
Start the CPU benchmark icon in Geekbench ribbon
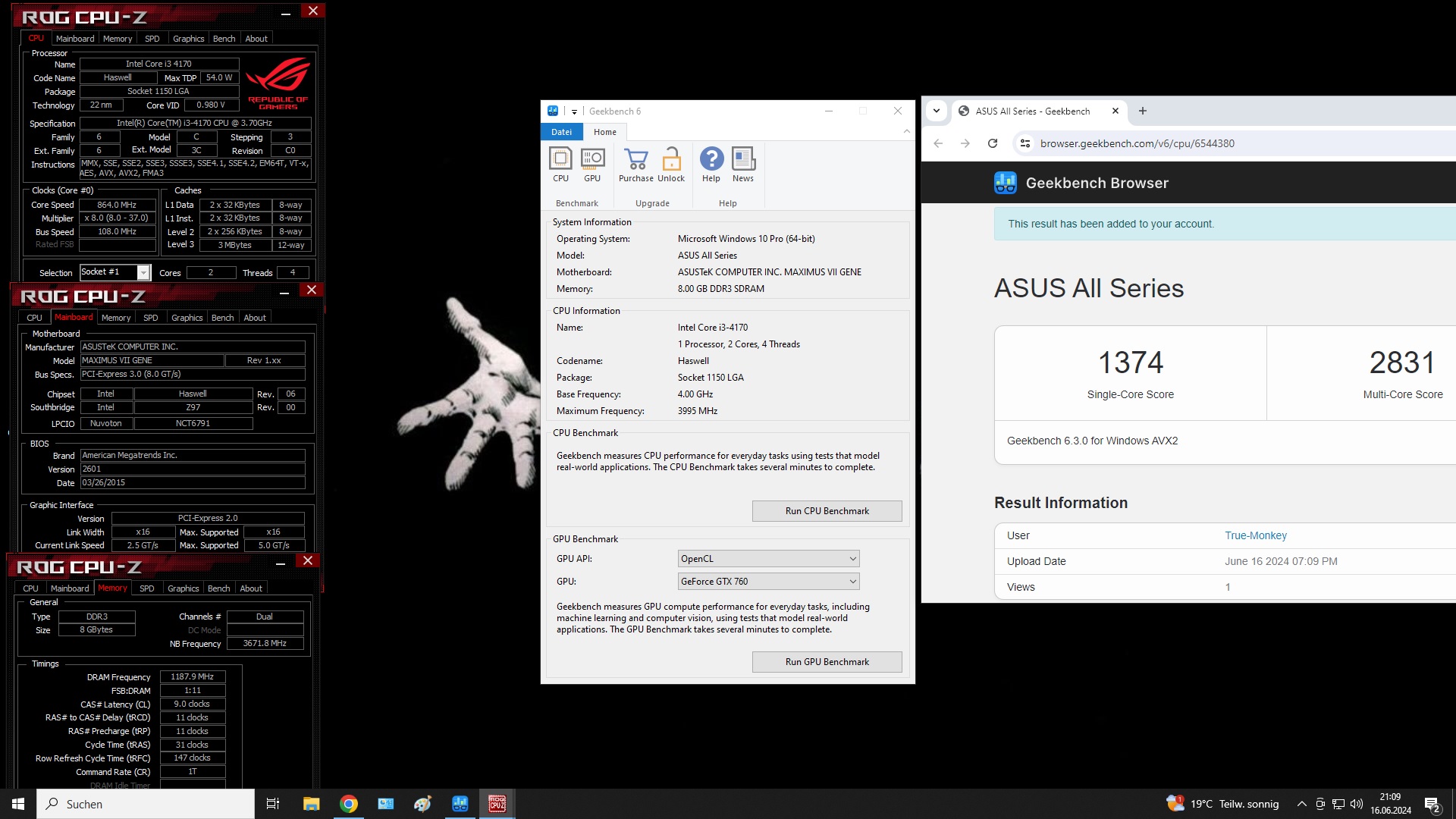pyautogui.click(x=560, y=165)
